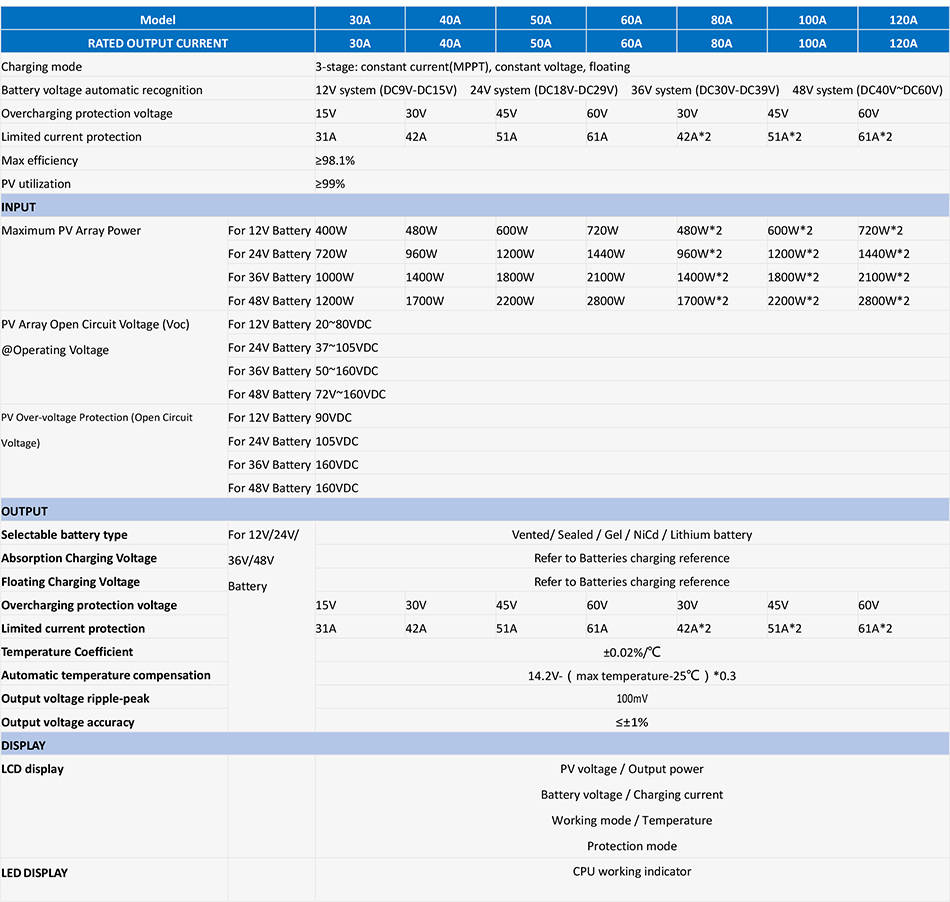
Task: Click the DISPLAY section header row
Action: [474, 745]
